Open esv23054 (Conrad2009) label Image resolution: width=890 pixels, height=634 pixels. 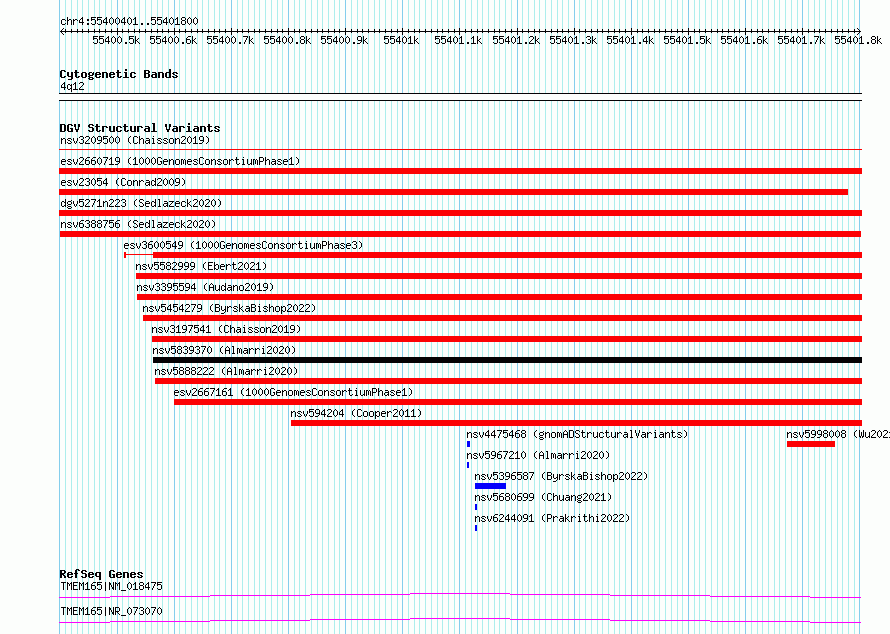tap(123, 182)
